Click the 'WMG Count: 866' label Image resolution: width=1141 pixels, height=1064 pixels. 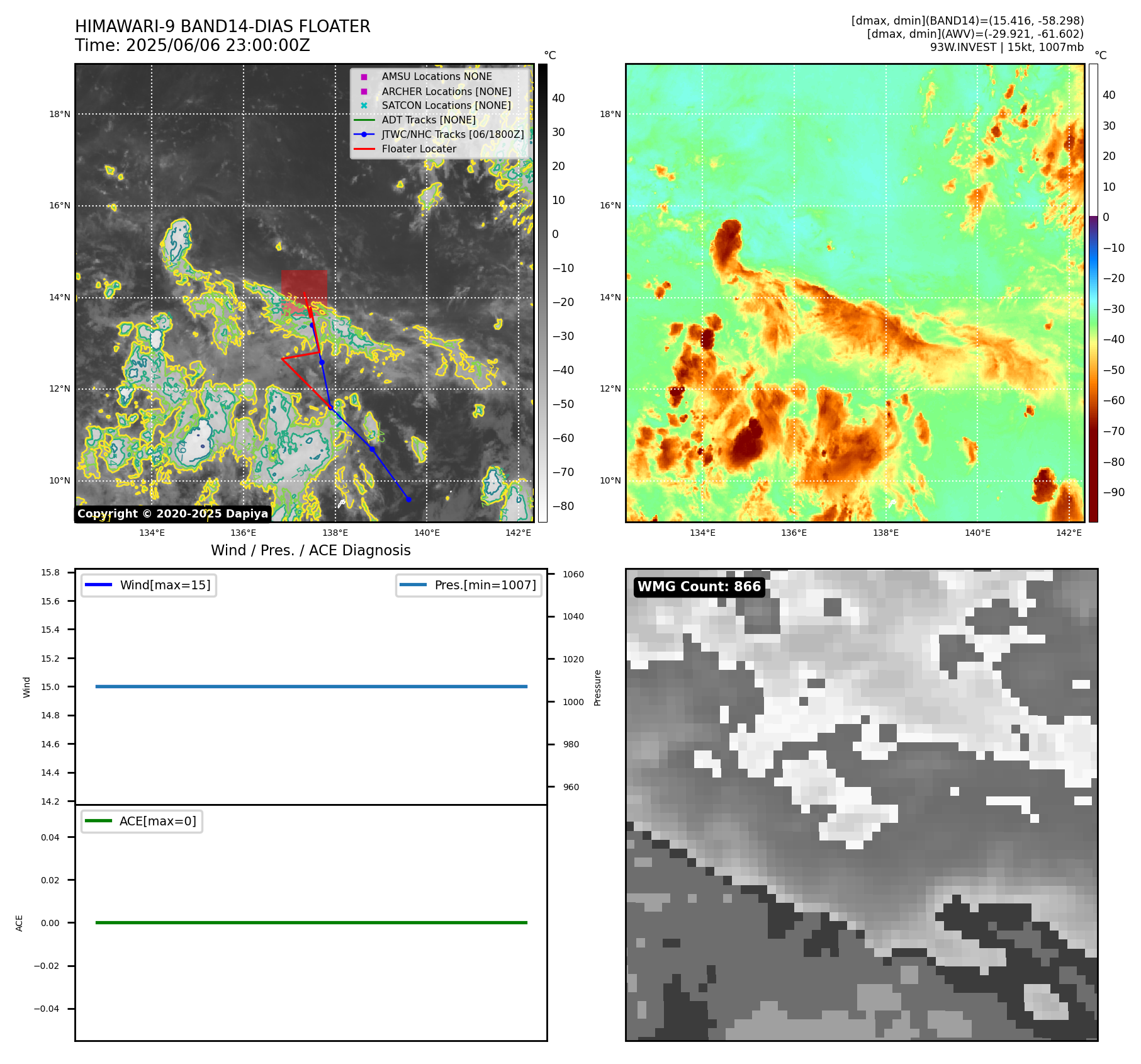699,587
